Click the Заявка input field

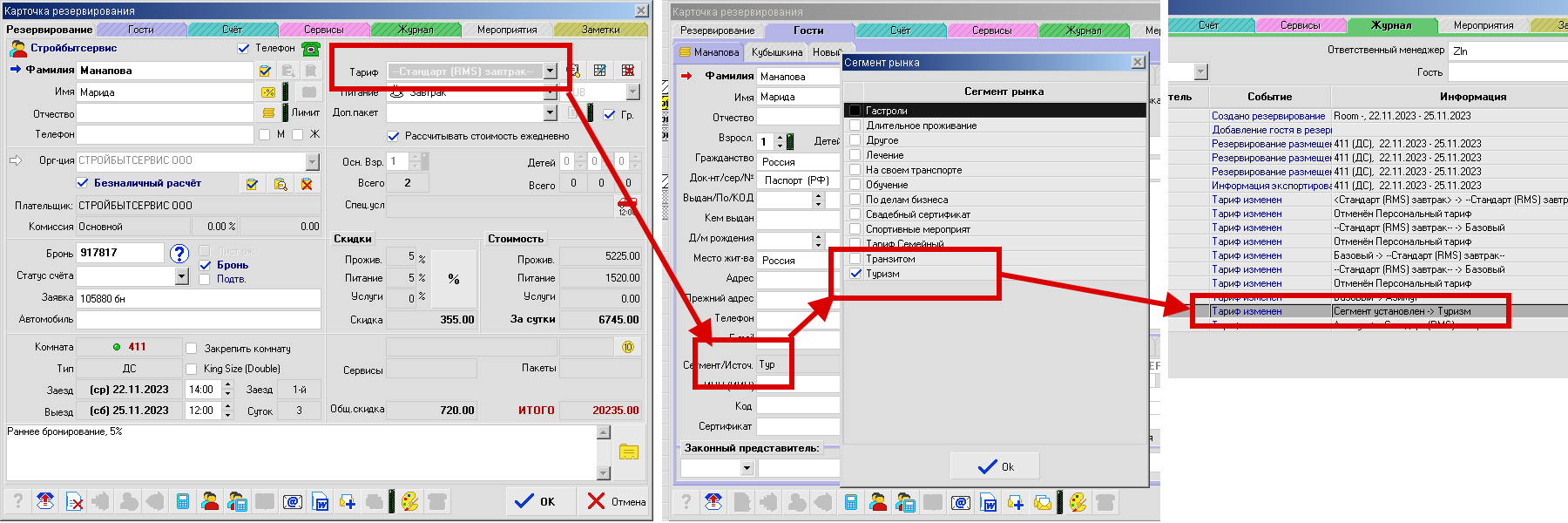pyautogui.click(x=199, y=298)
